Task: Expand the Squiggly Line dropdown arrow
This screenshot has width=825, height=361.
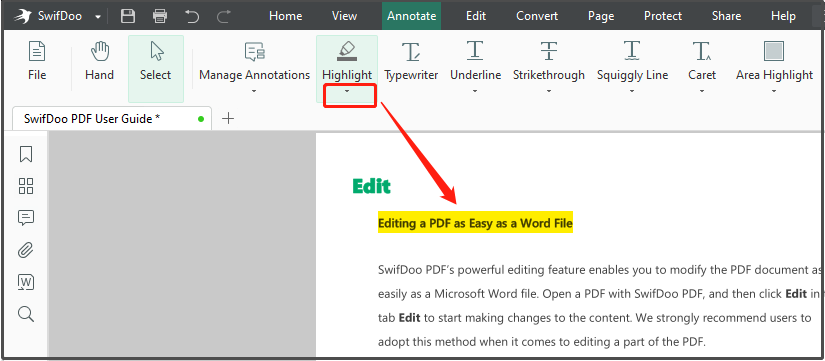Action: click(632, 92)
